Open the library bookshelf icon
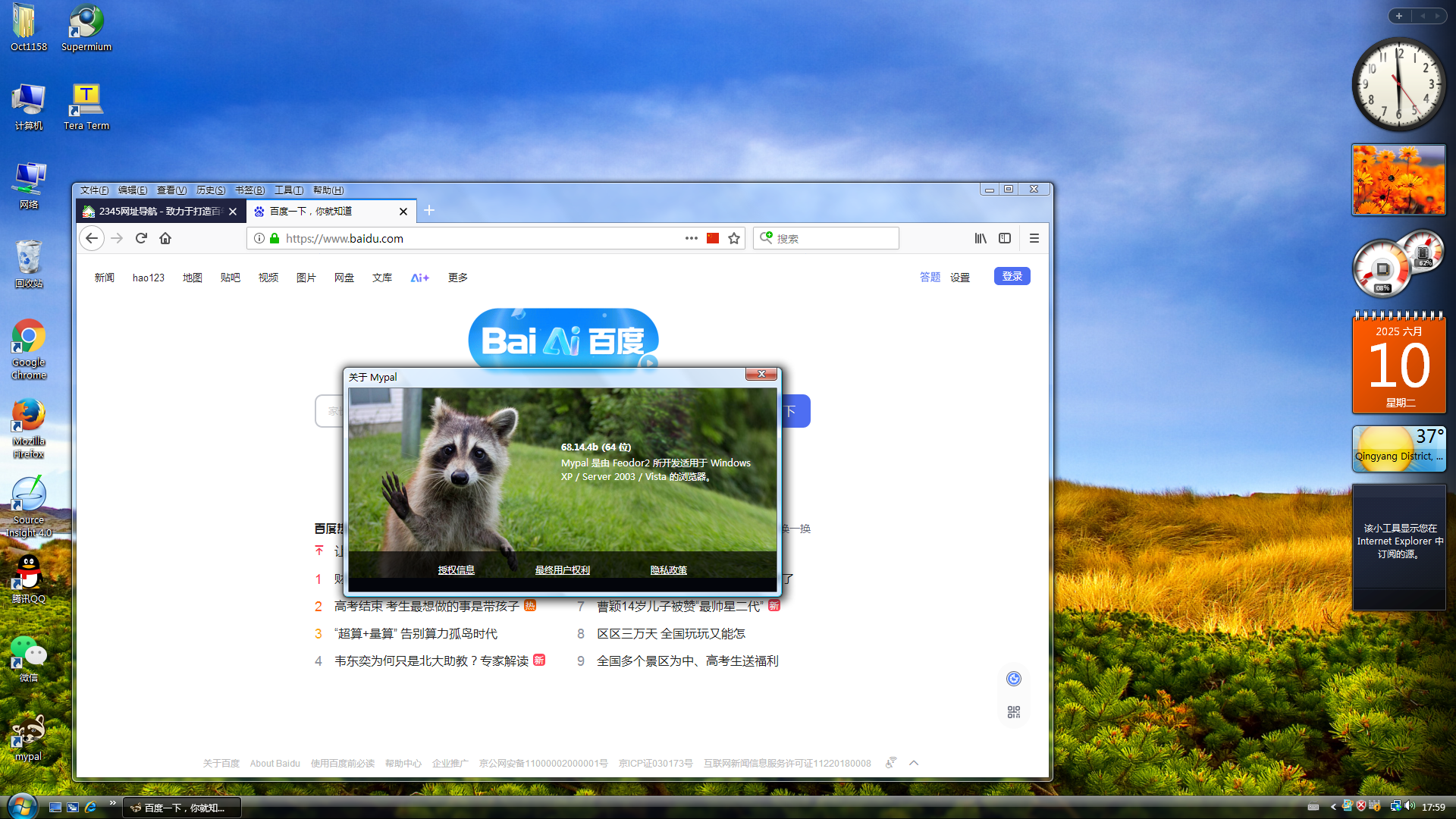Viewport: 1456px width, 819px height. click(981, 238)
